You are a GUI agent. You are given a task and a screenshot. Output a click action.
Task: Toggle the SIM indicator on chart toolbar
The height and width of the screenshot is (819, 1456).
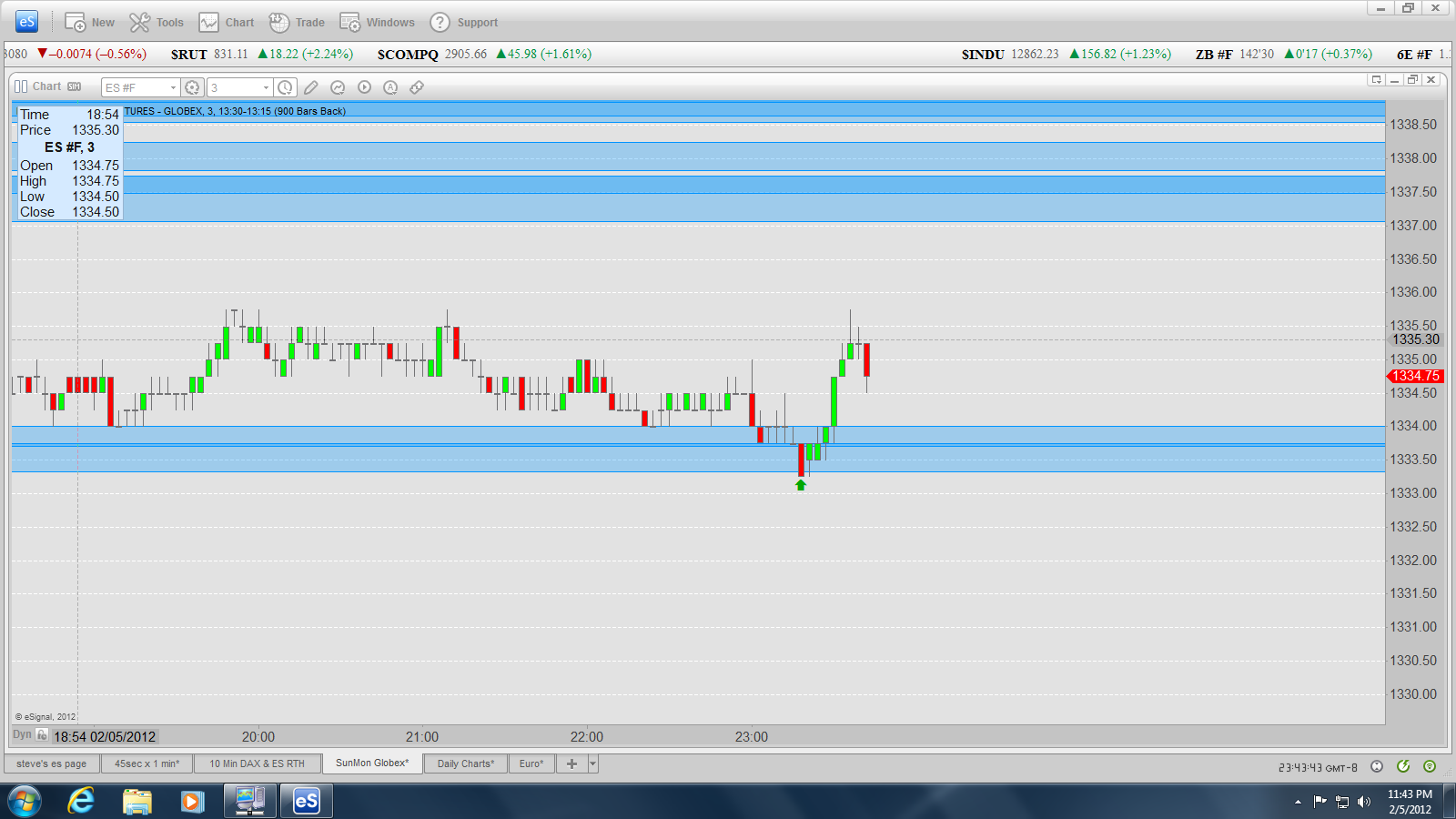point(75,86)
